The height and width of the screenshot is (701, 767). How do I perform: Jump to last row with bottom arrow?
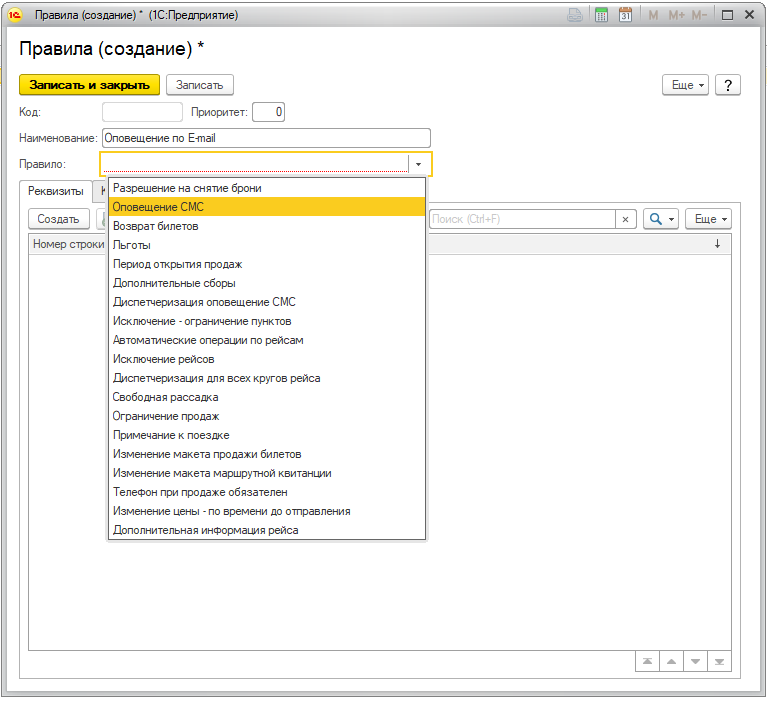719,661
